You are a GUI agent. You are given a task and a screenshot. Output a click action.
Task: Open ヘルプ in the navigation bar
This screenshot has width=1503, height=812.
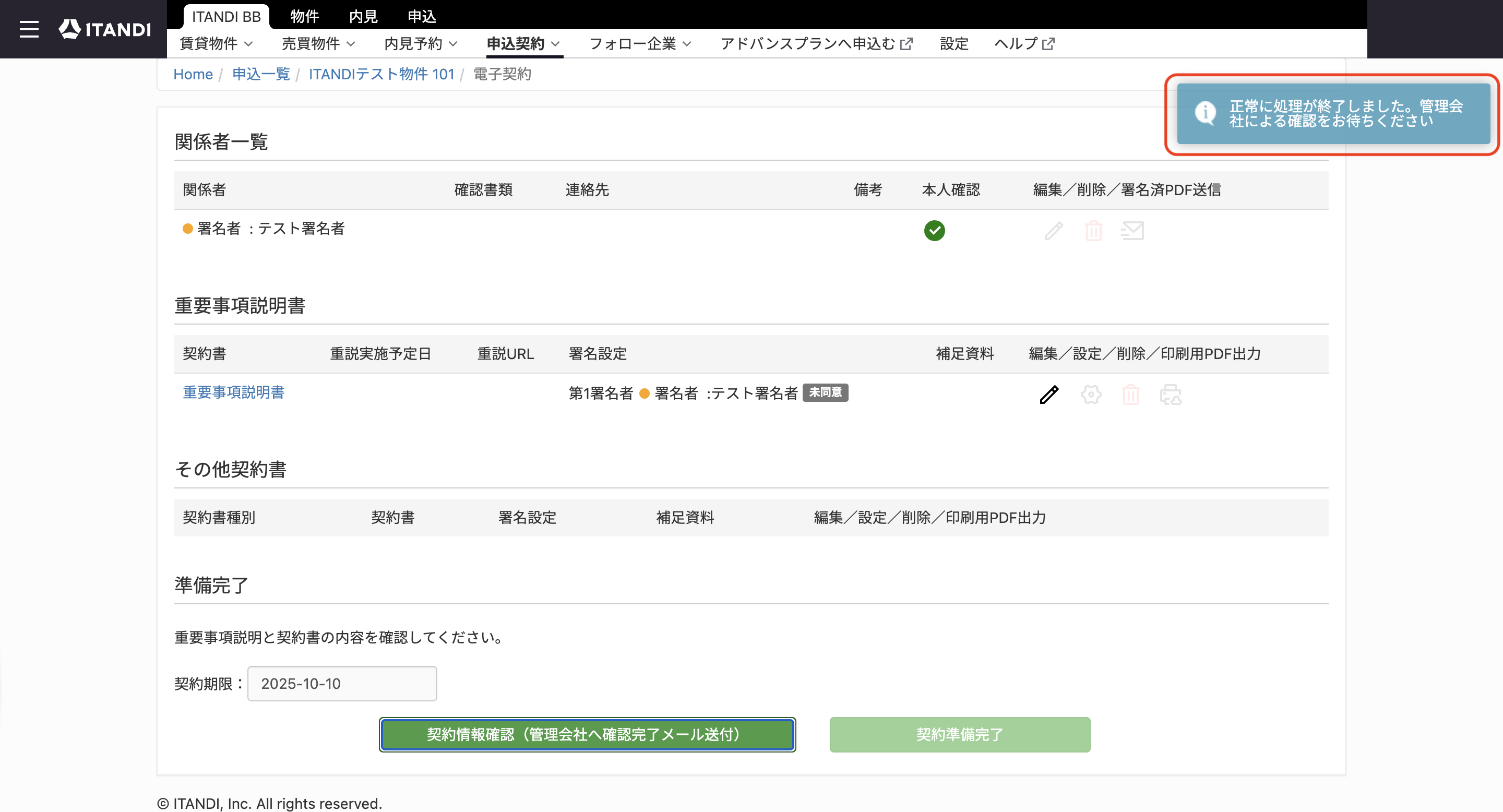1024,44
